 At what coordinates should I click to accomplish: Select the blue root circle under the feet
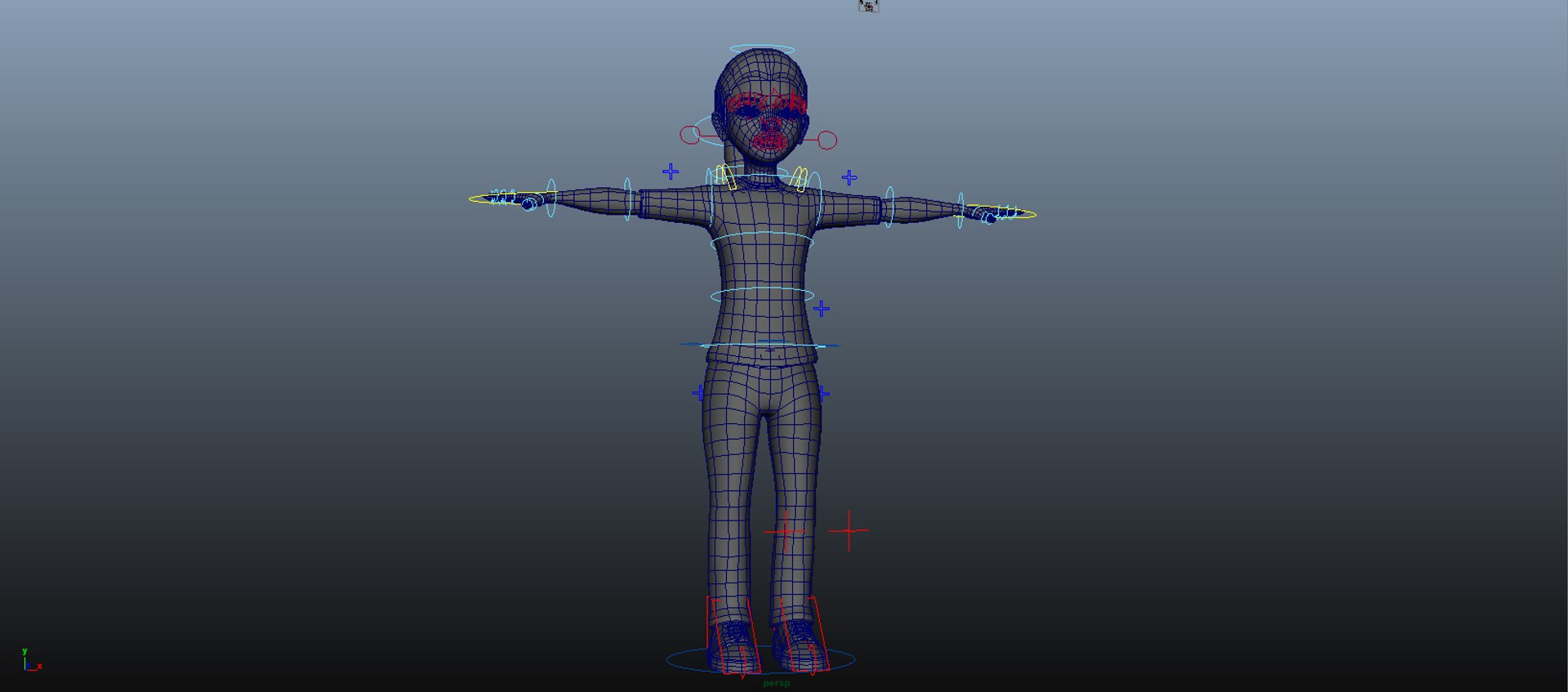pos(760,660)
